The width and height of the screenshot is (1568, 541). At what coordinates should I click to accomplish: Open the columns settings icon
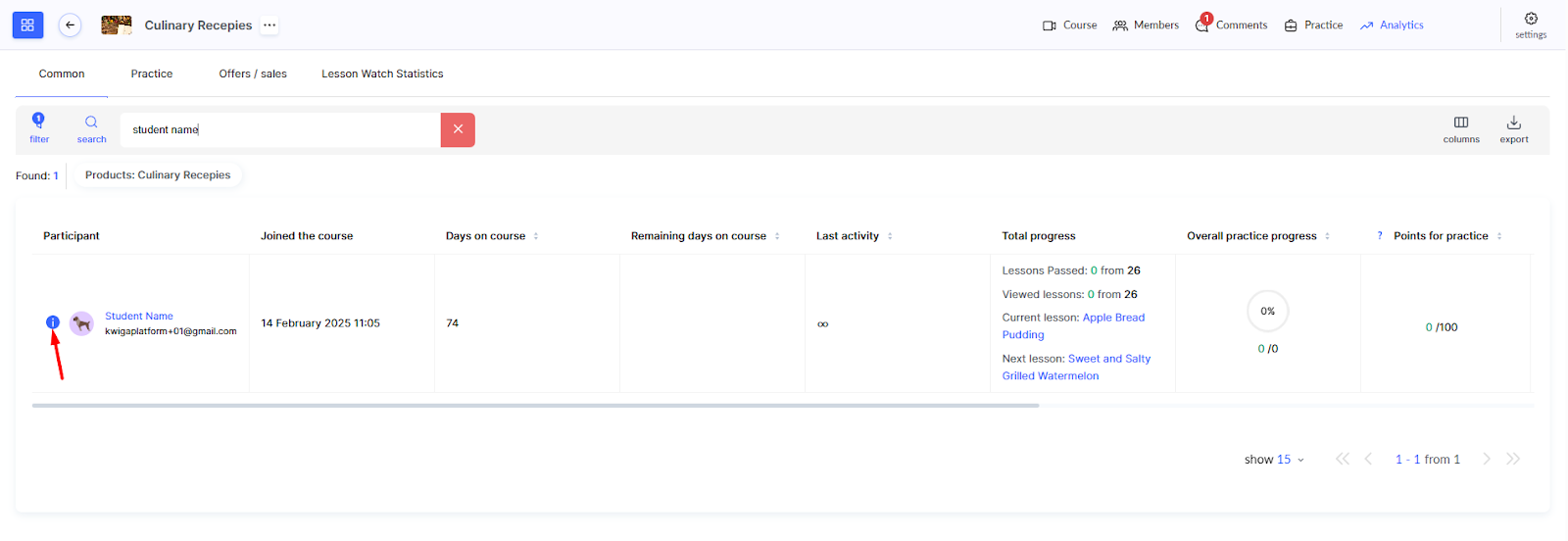[x=1460, y=123]
